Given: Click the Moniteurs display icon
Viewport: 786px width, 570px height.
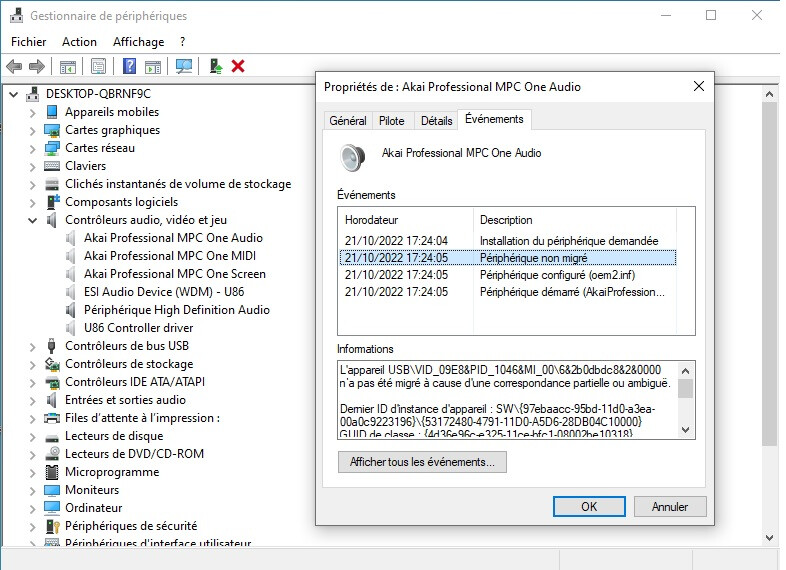Looking at the screenshot, I should point(52,490).
